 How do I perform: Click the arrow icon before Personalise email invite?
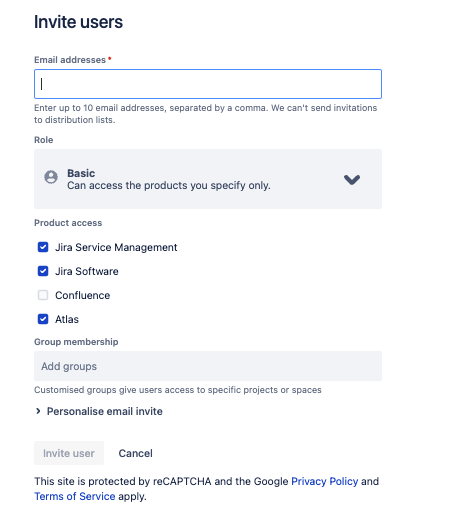(x=38, y=411)
